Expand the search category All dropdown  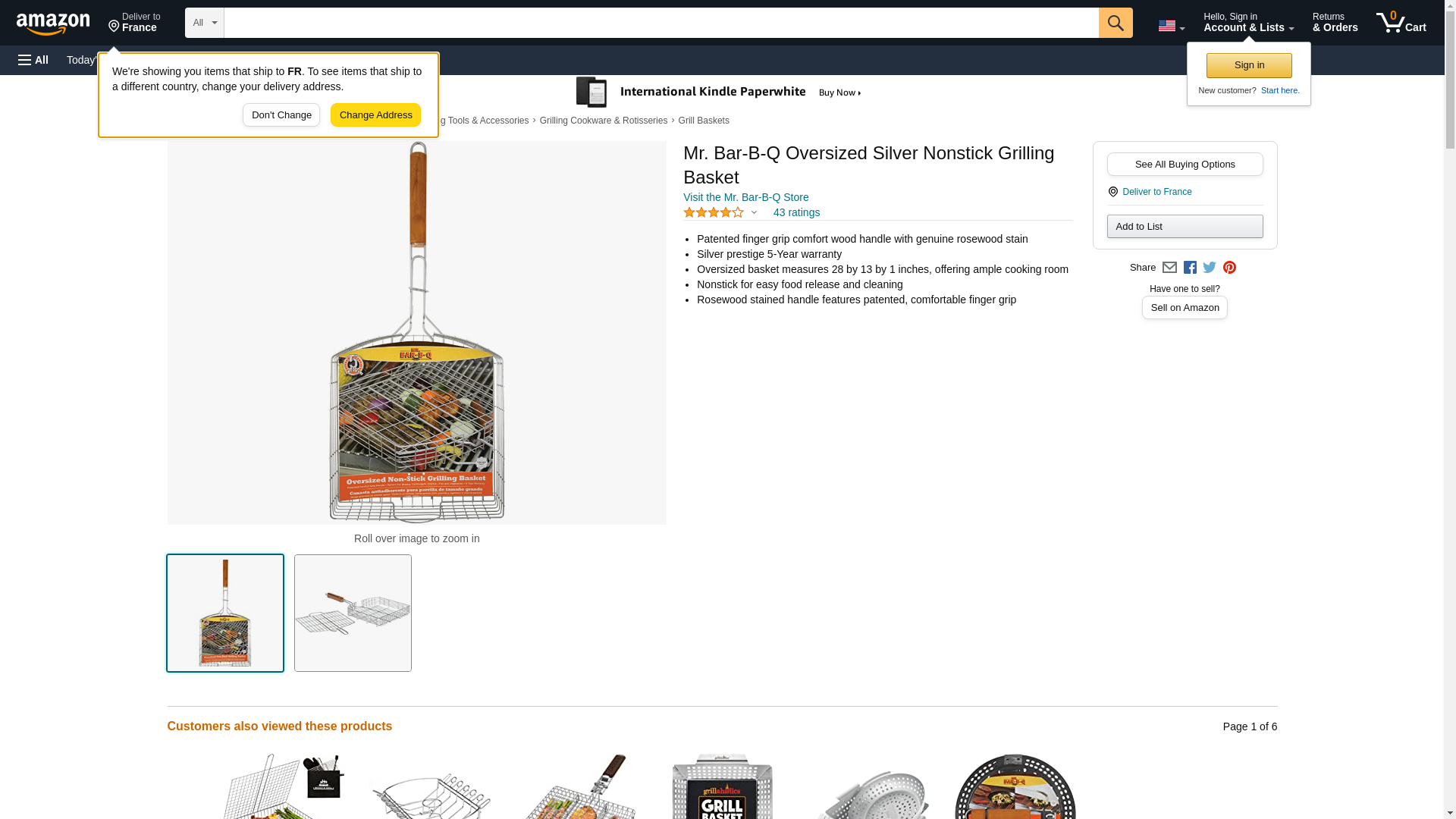(204, 23)
